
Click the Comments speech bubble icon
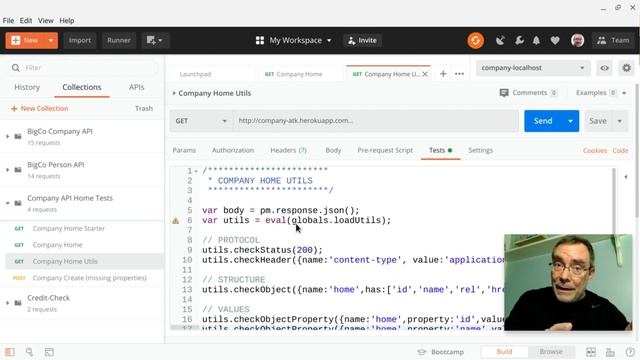coord(504,93)
